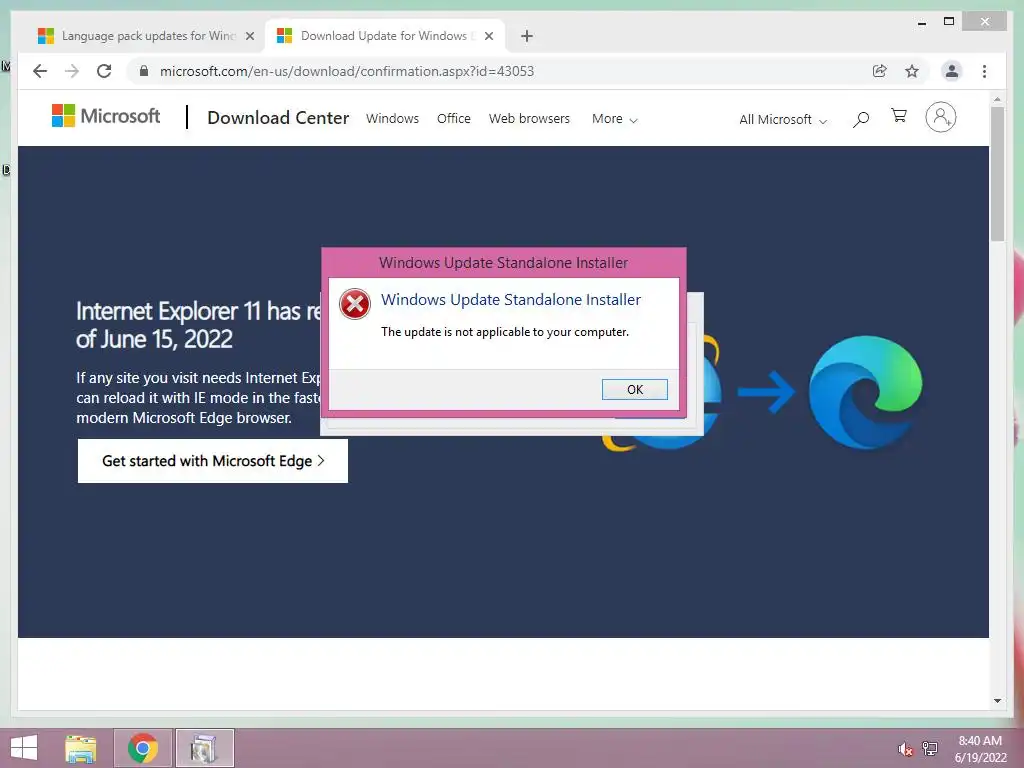Viewport: 1024px width, 768px height.
Task: Close the Download Update for Windows tab
Action: 488,36
